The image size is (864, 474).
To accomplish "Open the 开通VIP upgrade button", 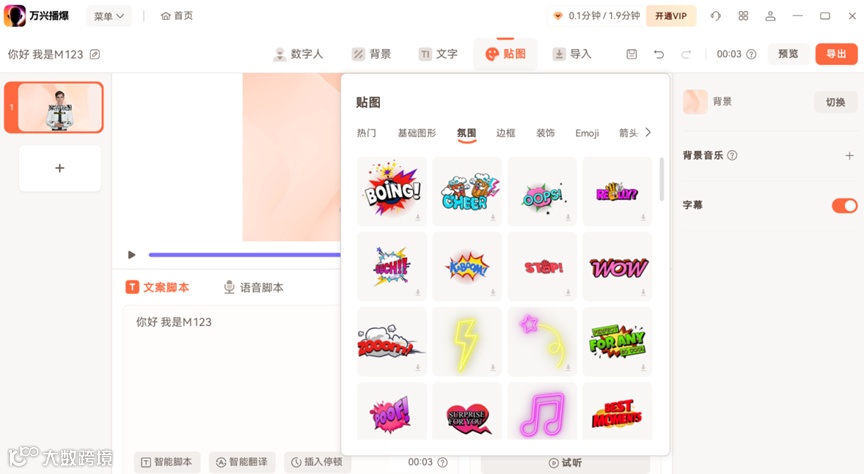I will 671,16.
